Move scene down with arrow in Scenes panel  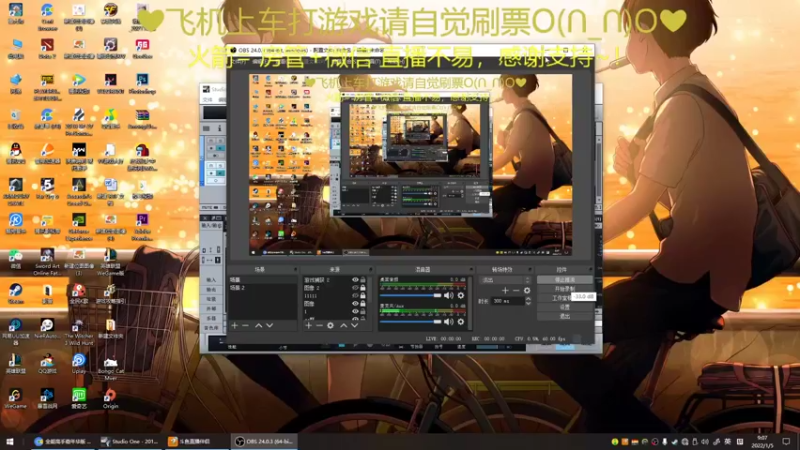point(269,326)
